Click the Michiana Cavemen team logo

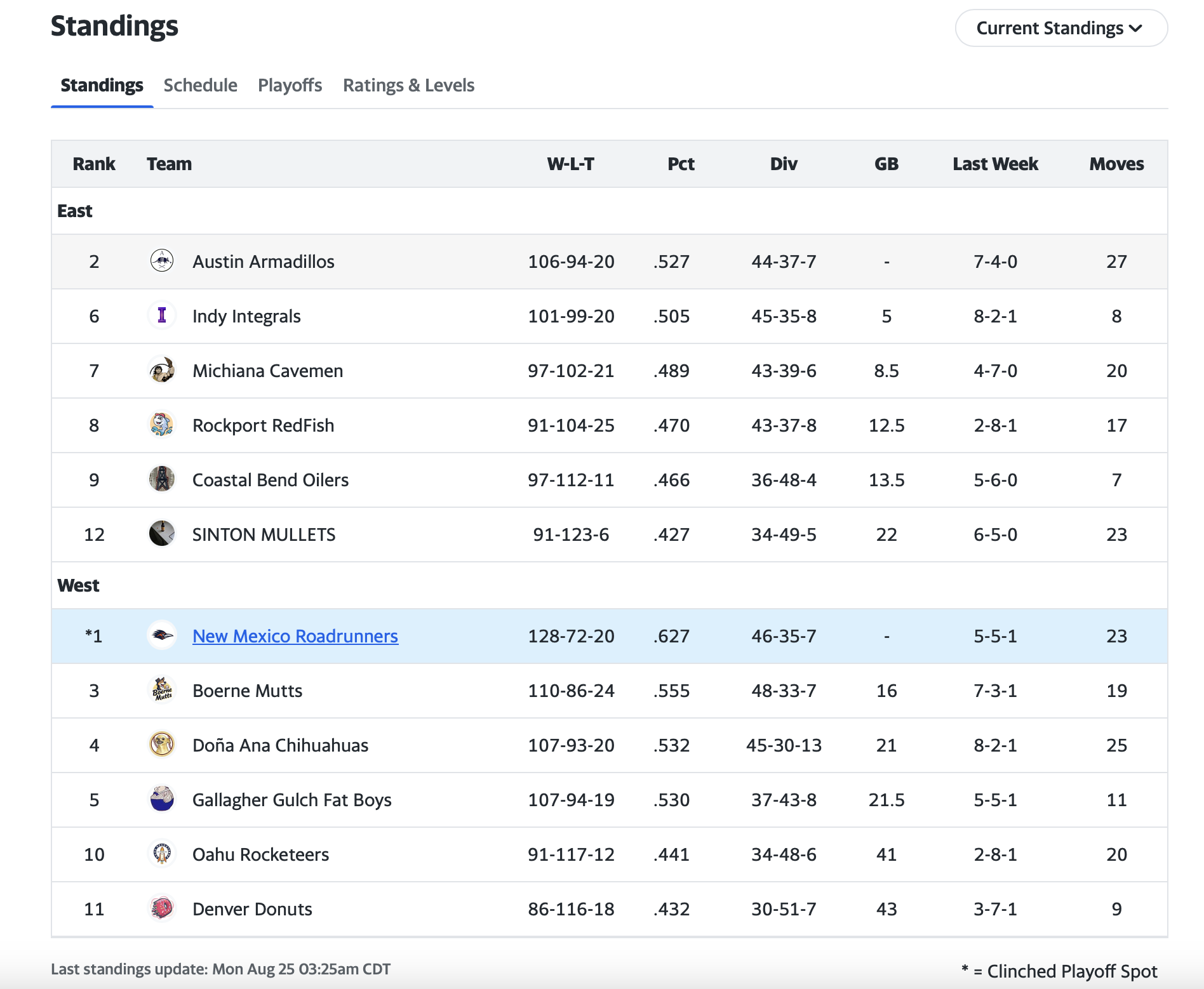162,370
